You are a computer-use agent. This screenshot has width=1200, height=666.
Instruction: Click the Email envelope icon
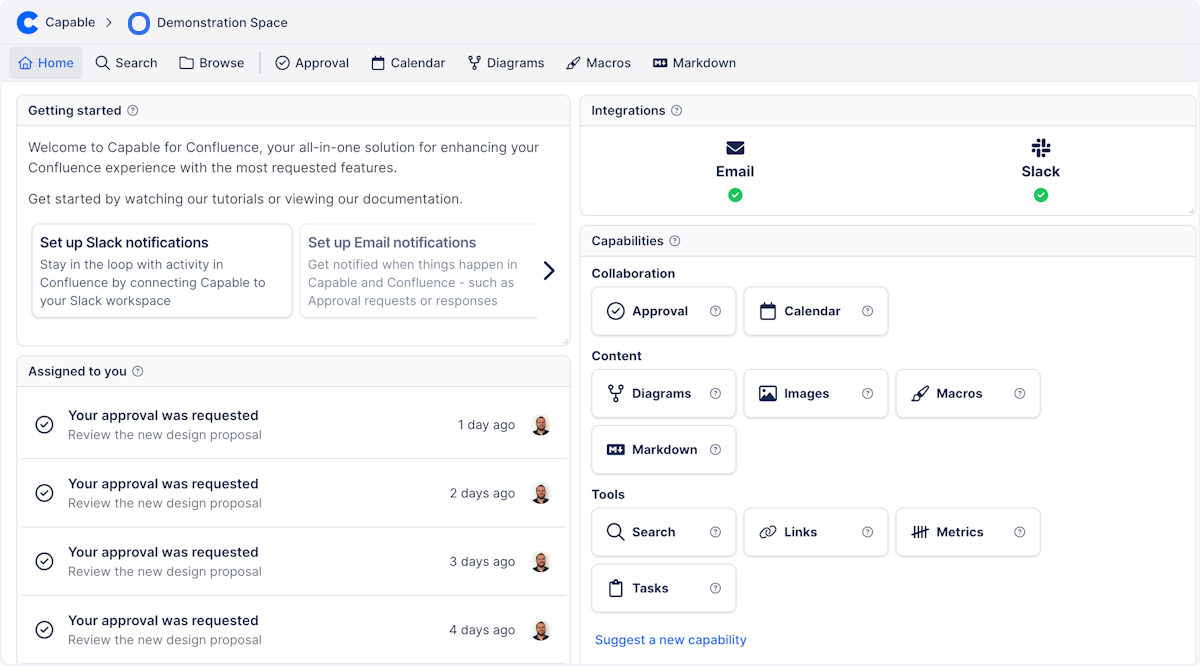coord(735,148)
